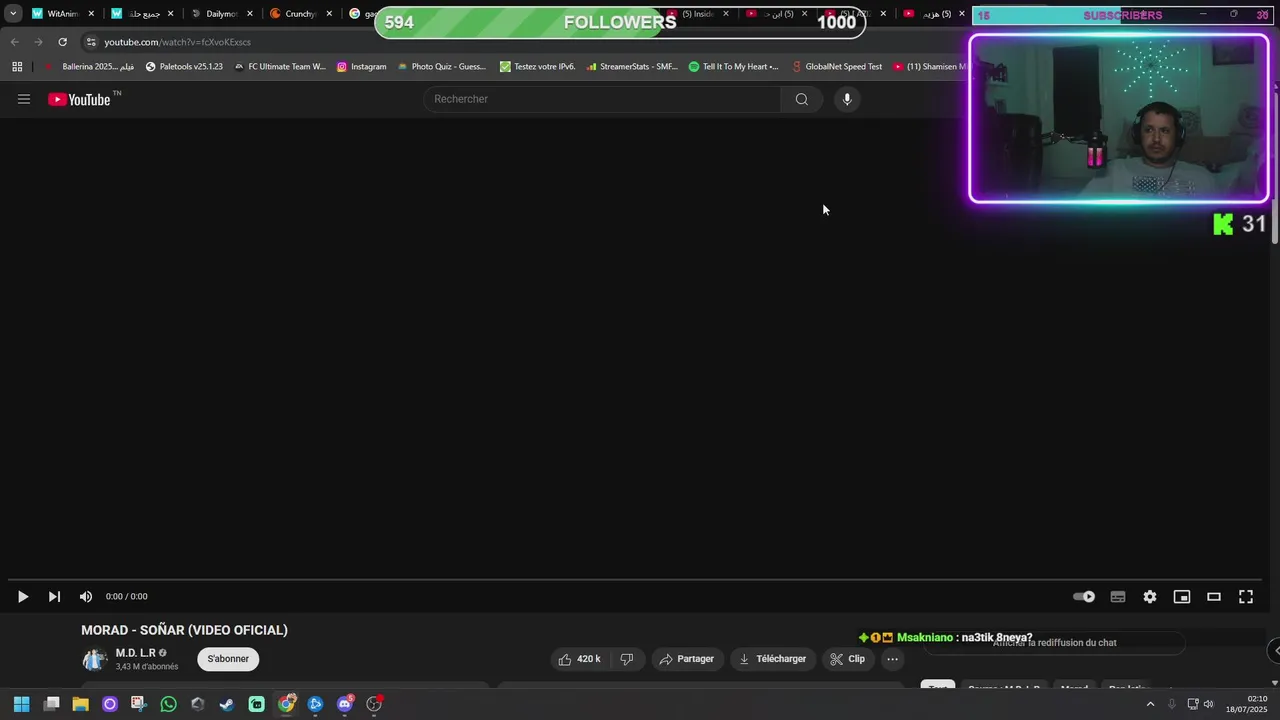The height and width of the screenshot is (720, 1280).
Task: Enter fullscreen mode
Action: (1246, 597)
